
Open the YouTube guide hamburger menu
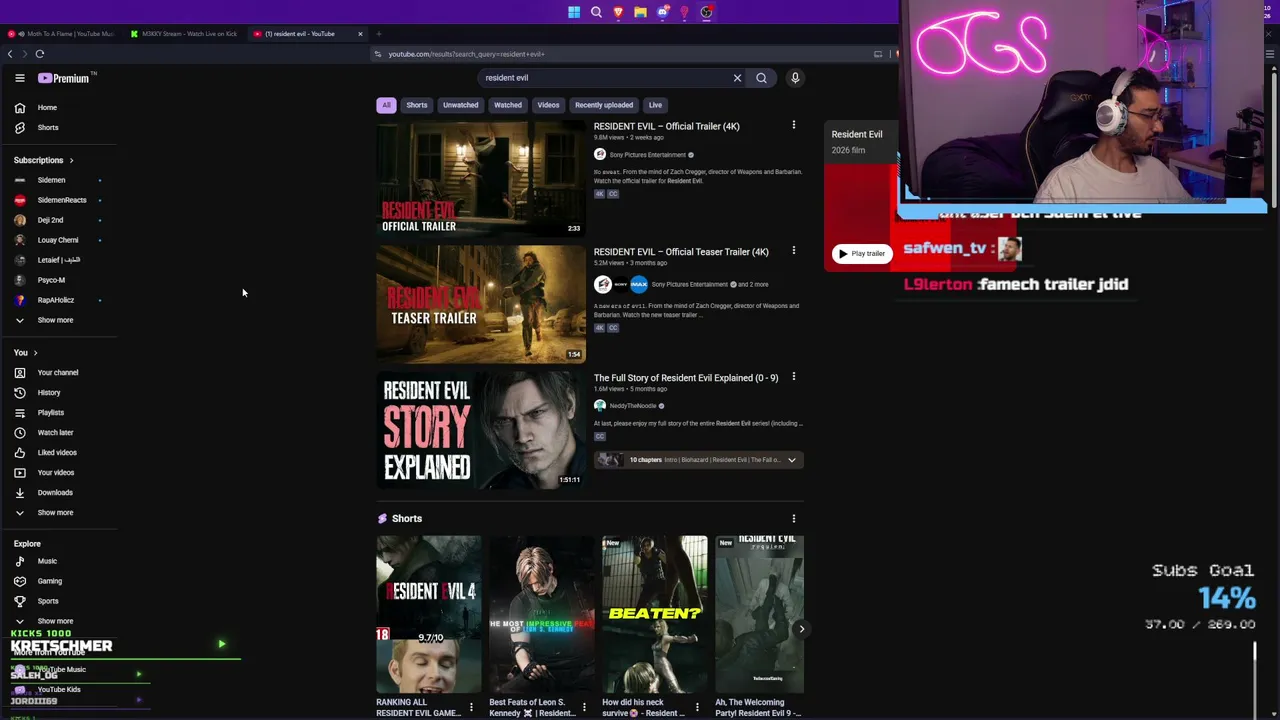[20, 78]
